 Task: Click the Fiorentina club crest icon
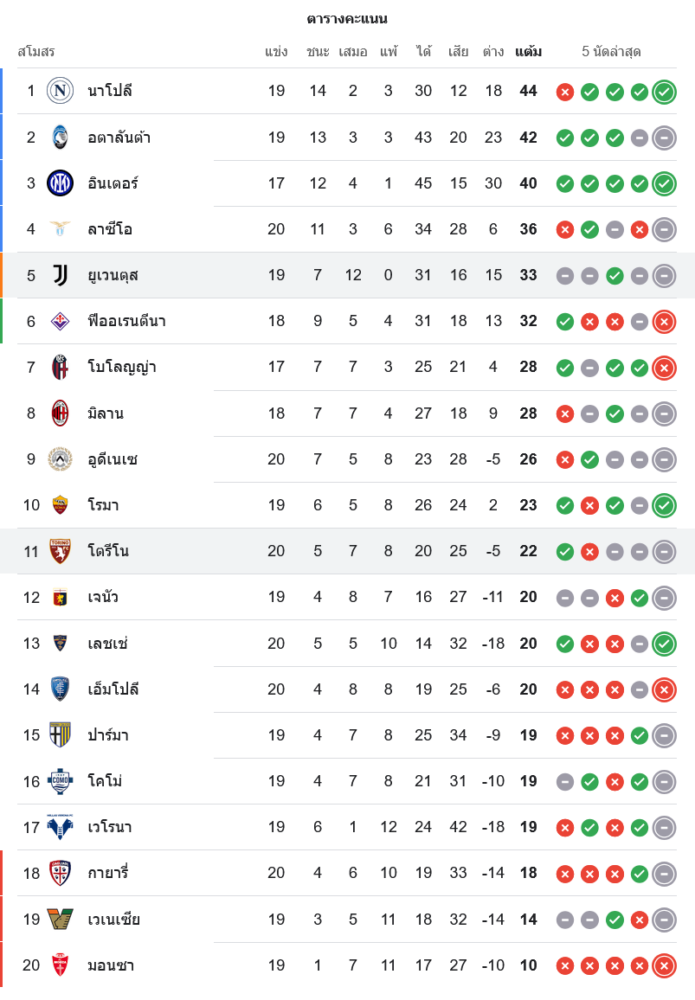tap(61, 321)
